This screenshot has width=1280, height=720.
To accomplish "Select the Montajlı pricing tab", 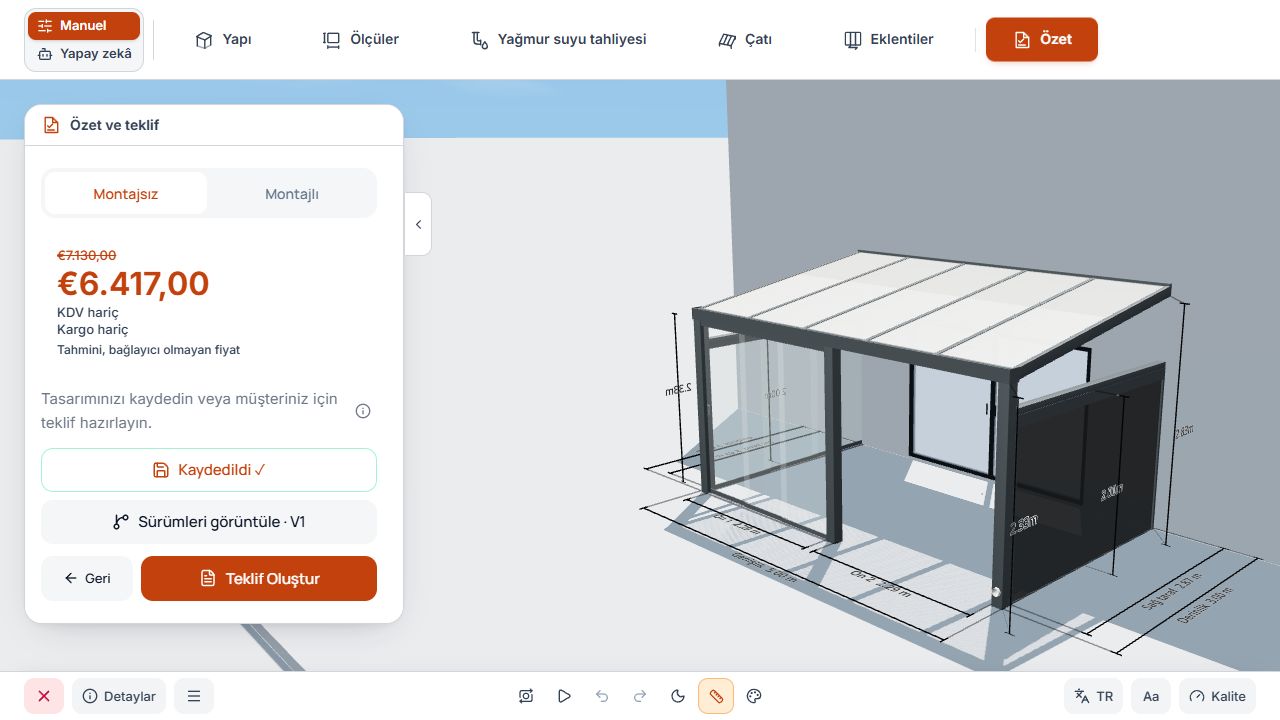I will (292, 194).
